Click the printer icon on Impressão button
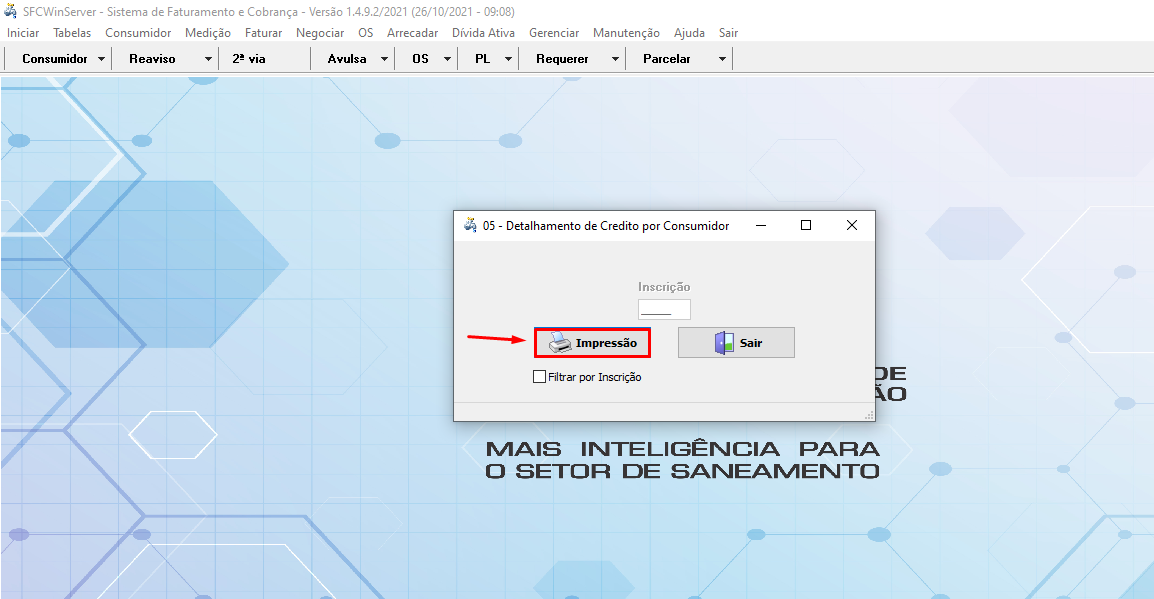1154x599 pixels. tap(560, 343)
